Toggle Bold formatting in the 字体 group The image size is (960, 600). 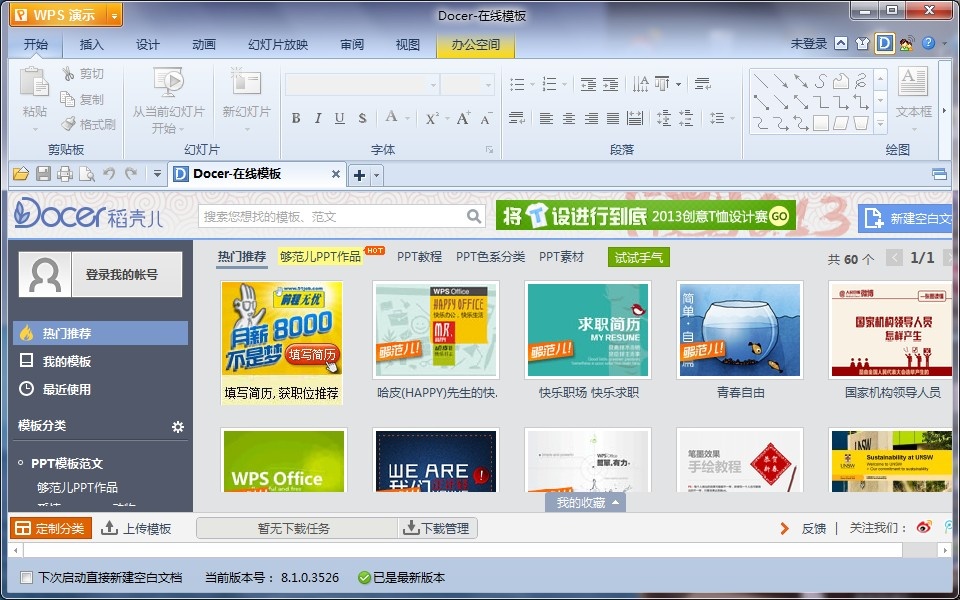pos(296,118)
